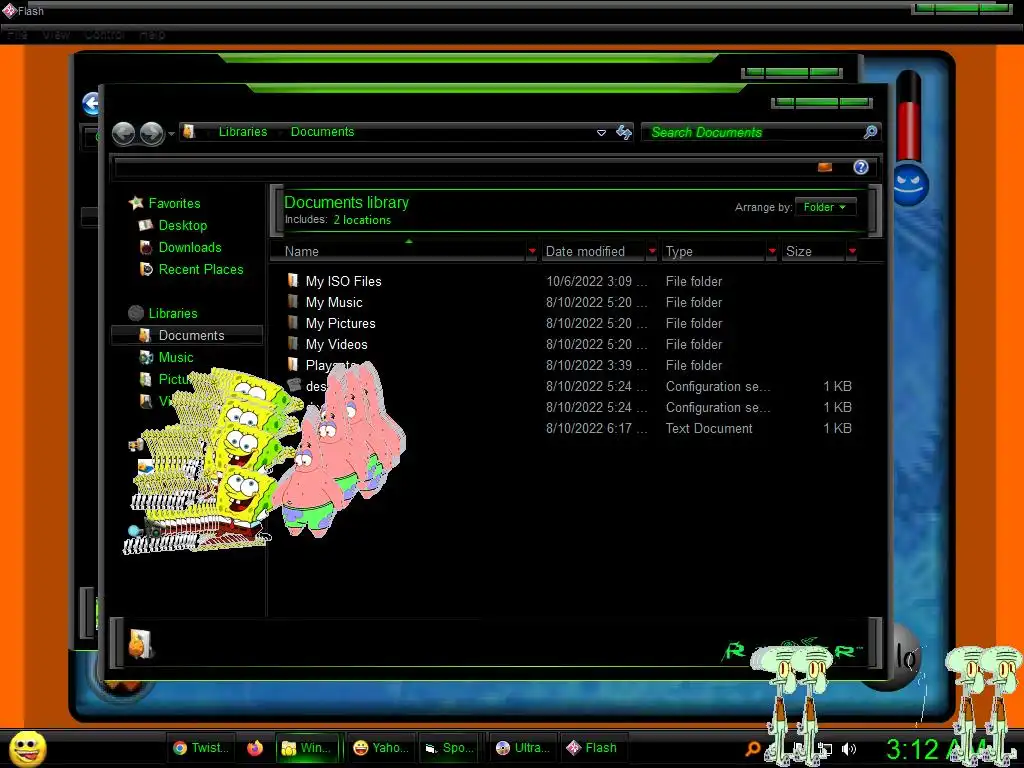Click the search magnifier in Search Documents
The height and width of the screenshot is (768, 1024).
point(870,133)
